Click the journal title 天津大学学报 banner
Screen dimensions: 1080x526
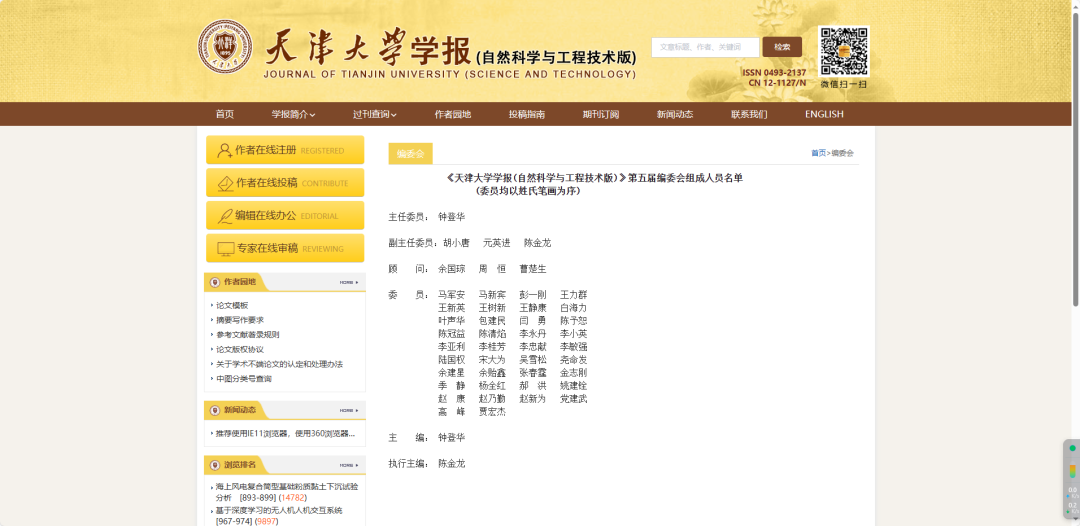(x=450, y=50)
